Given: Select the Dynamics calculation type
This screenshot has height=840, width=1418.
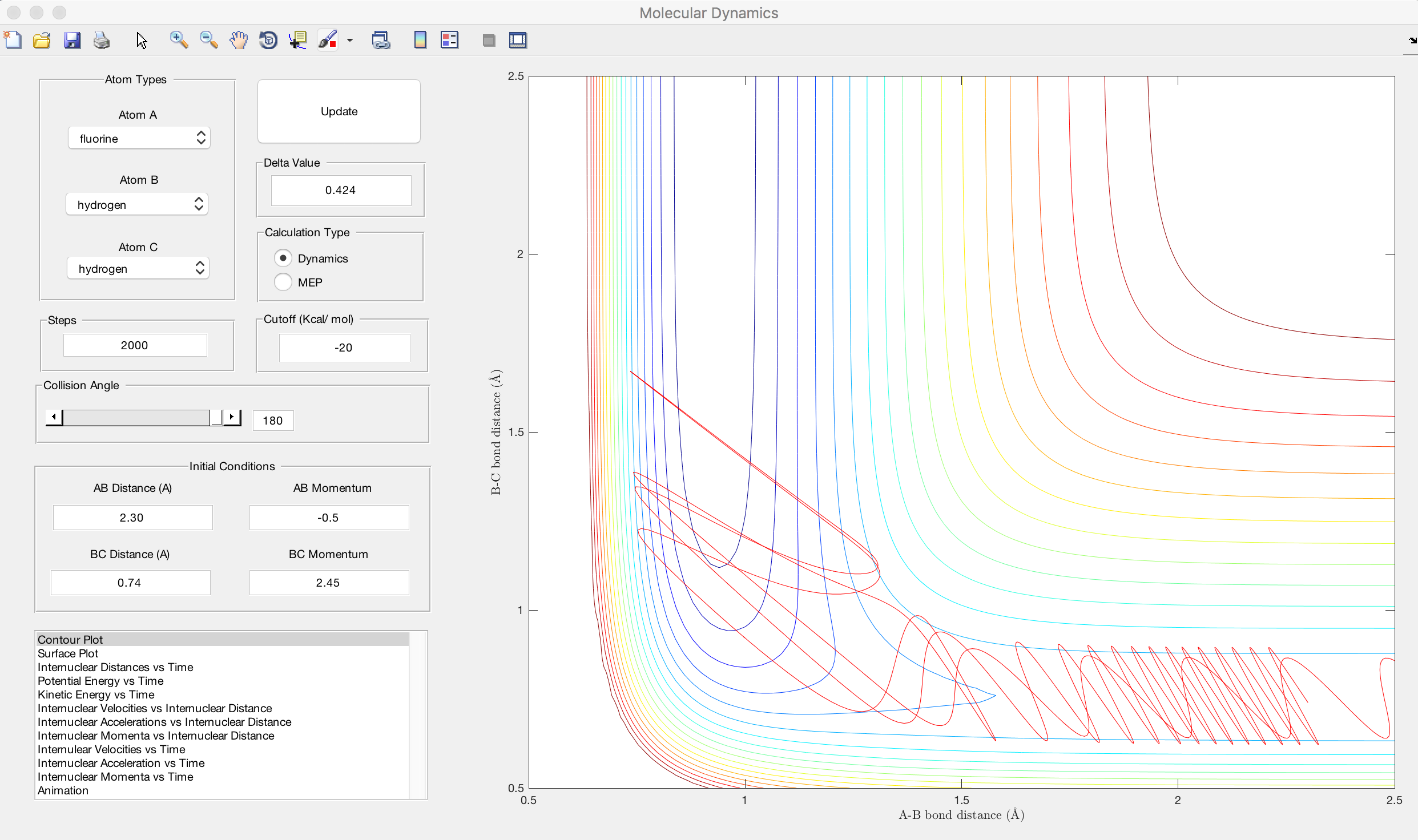Looking at the screenshot, I should click(x=283, y=258).
